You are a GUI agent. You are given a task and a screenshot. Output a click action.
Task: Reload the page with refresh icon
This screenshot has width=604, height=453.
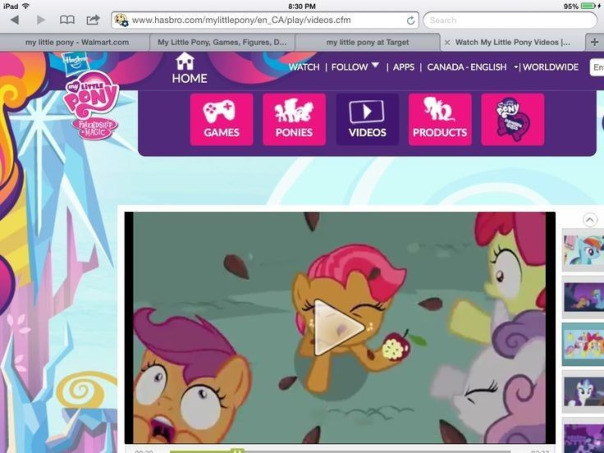tap(411, 20)
